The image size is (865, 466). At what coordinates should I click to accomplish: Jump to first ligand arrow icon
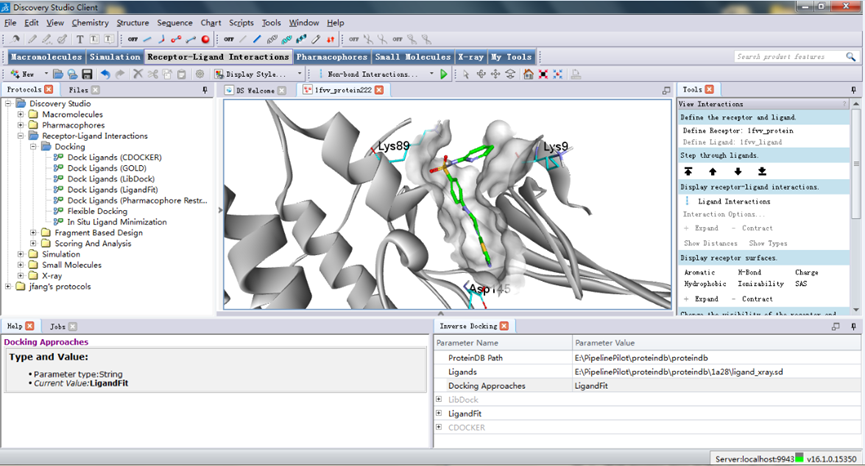click(688, 172)
